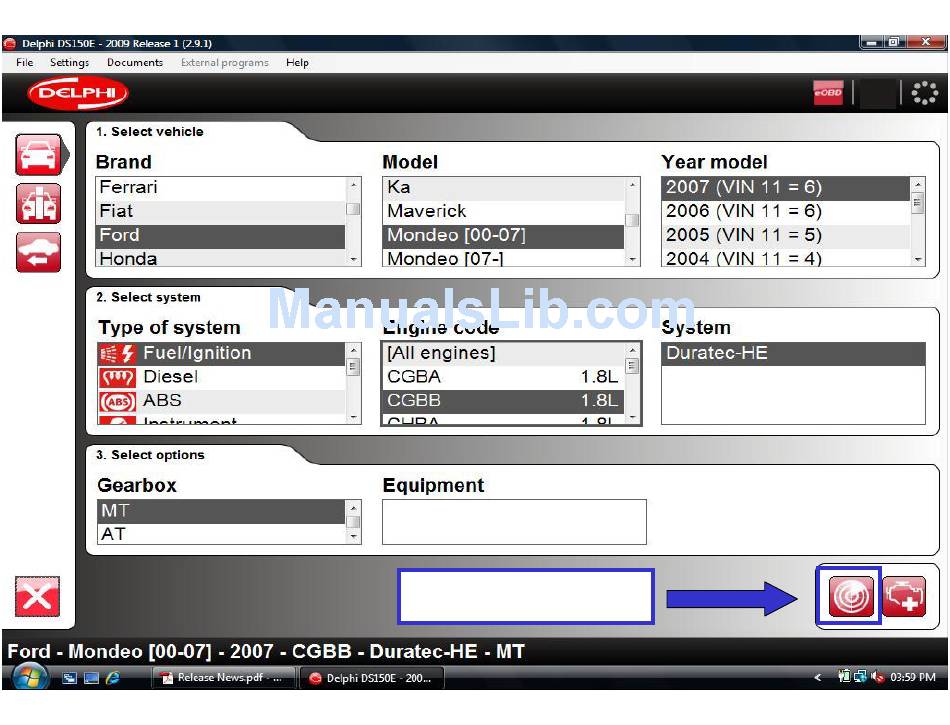Click the two-cars icon in left sidebar
The width and height of the screenshot is (950, 725).
pyautogui.click(x=38, y=204)
